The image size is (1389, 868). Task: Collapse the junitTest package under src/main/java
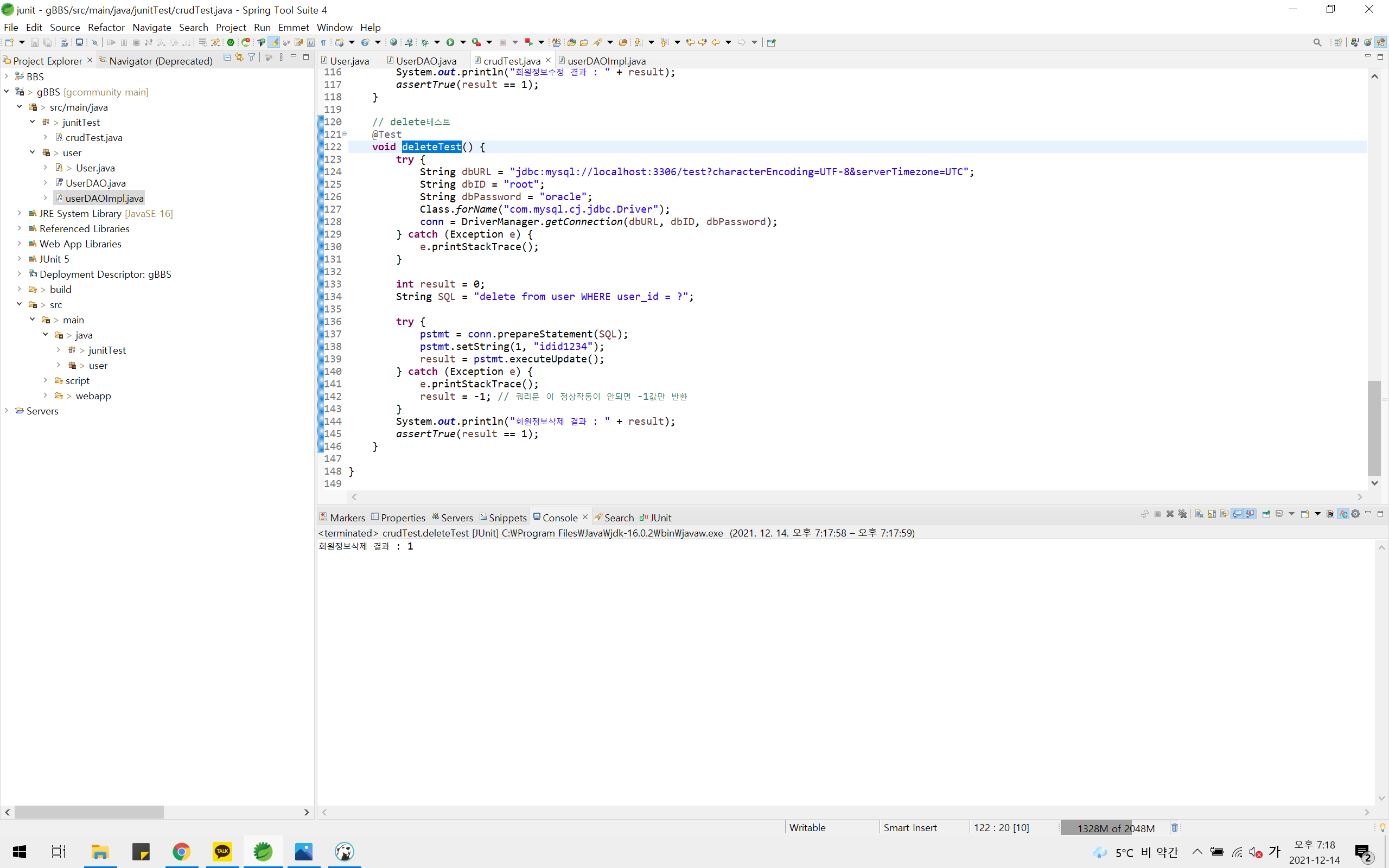(x=33, y=122)
